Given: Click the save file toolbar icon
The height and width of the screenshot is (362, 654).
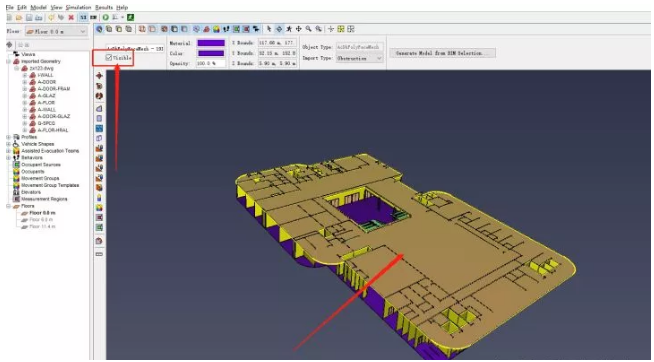Looking at the screenshot, I should pyautogui.click(x=29, y=18).
